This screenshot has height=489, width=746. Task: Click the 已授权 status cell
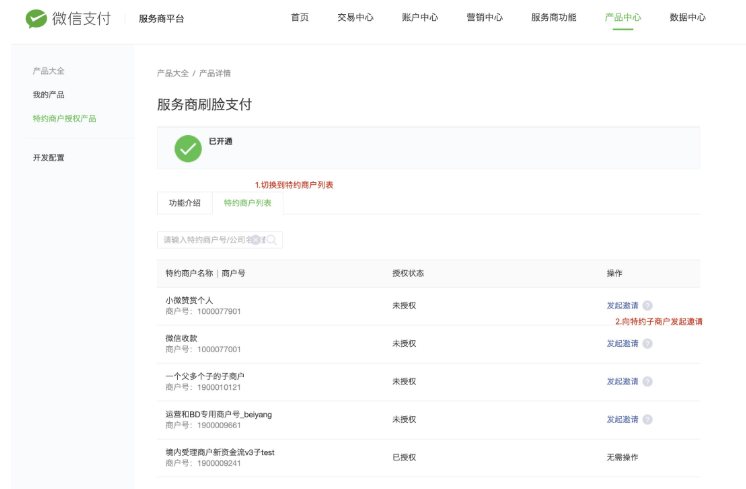(404, 458)
